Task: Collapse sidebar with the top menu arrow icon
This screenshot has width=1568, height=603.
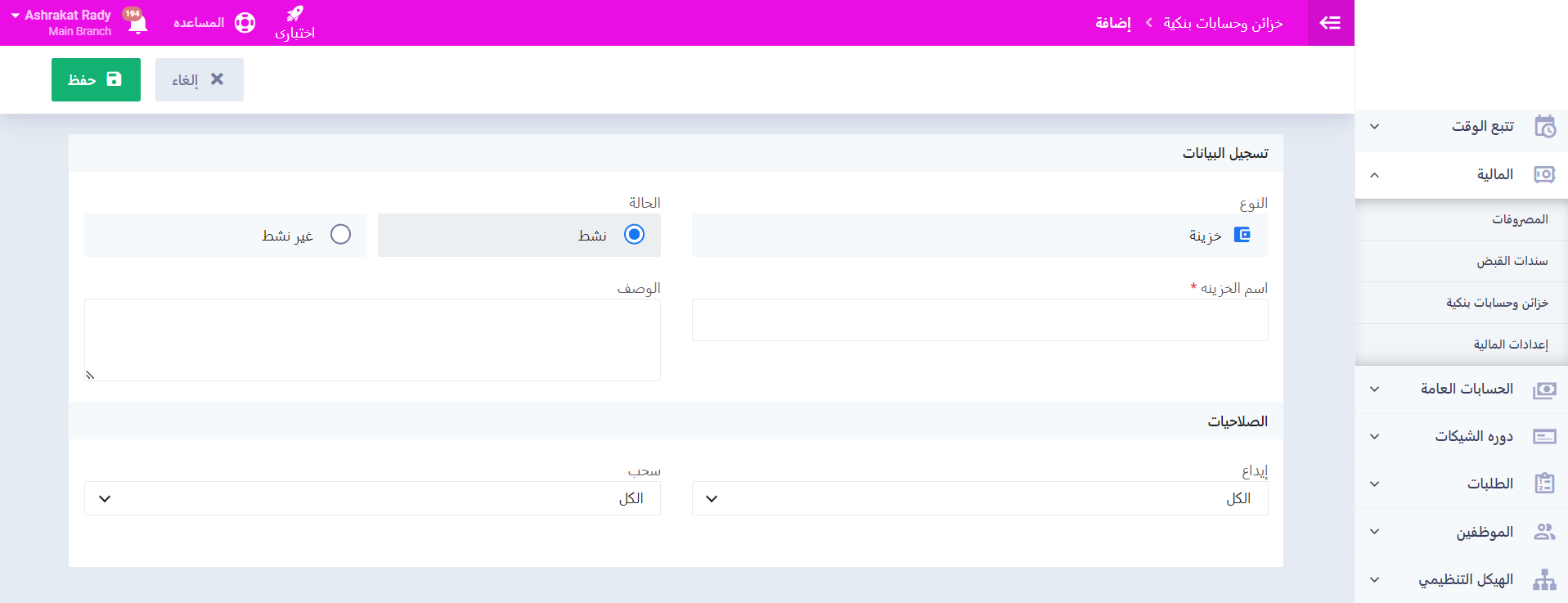Action: 1330,23
